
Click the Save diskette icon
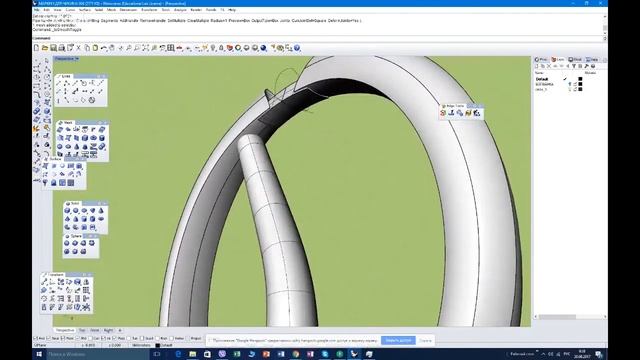53,48
